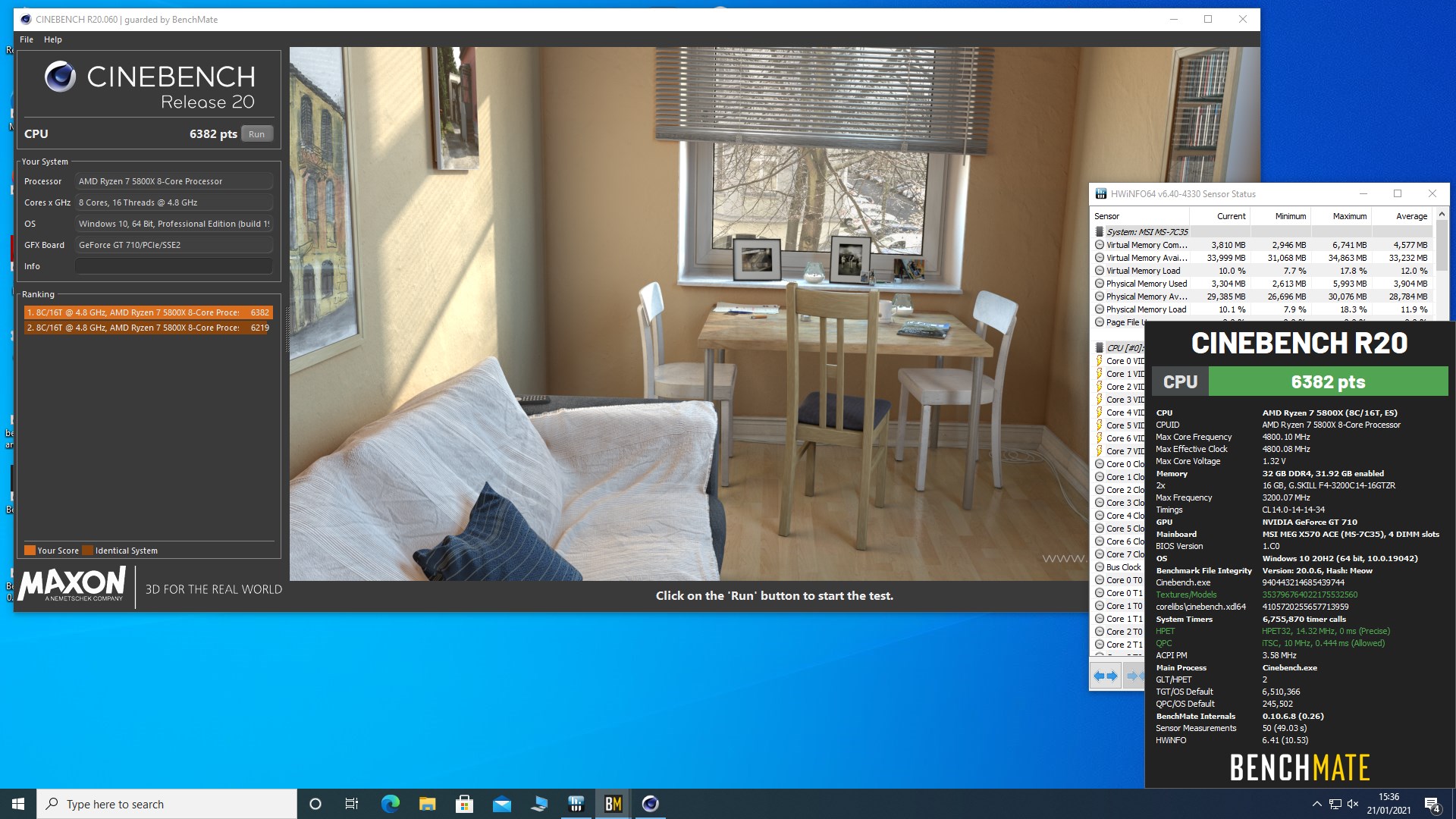Click the Info input field
Viewport: 1456px width, 819px height.
coord(174,266)
